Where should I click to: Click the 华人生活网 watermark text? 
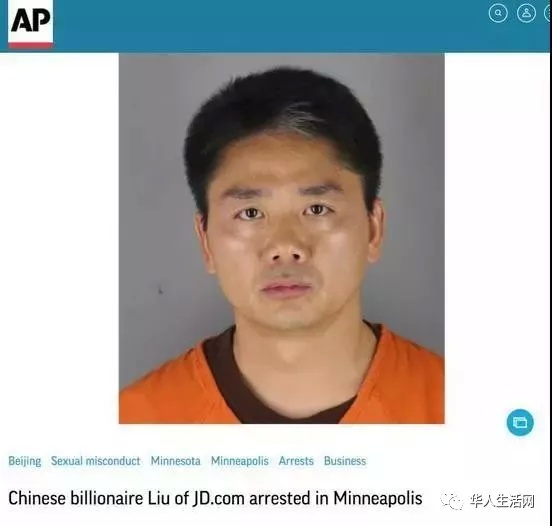(x=502, y=501)
